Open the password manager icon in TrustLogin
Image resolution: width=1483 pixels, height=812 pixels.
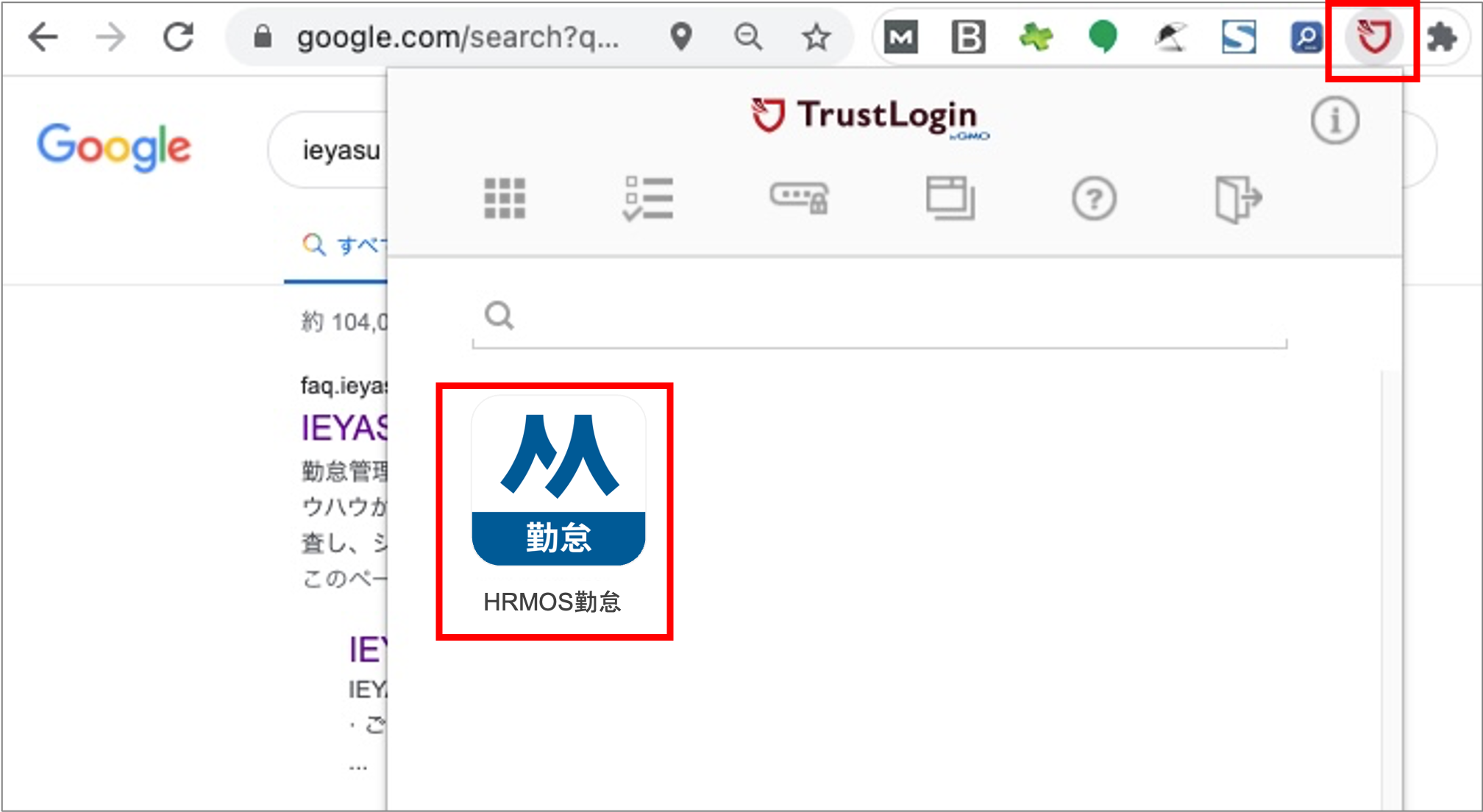[x=800, y=197]
